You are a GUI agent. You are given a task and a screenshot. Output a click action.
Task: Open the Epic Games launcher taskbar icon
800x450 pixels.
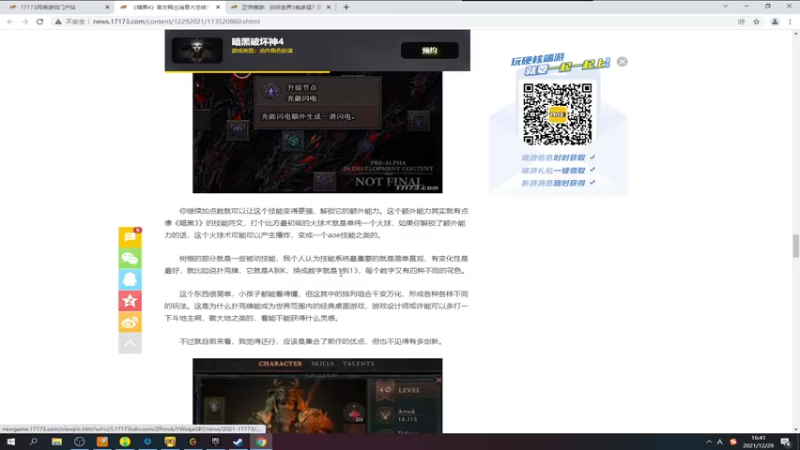(x=215, y=442)
